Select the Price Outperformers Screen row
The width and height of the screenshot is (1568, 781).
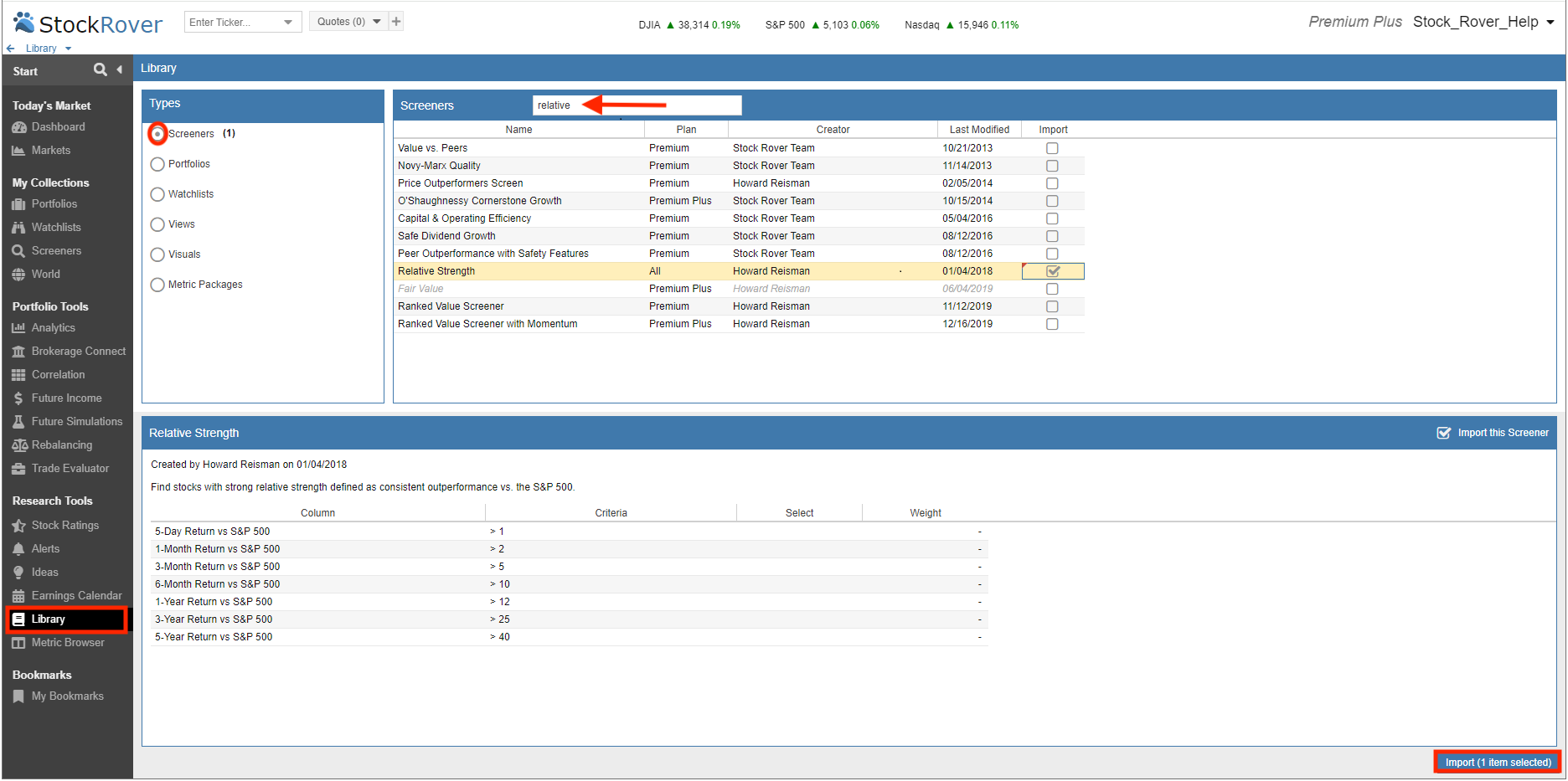coord(739,183)
